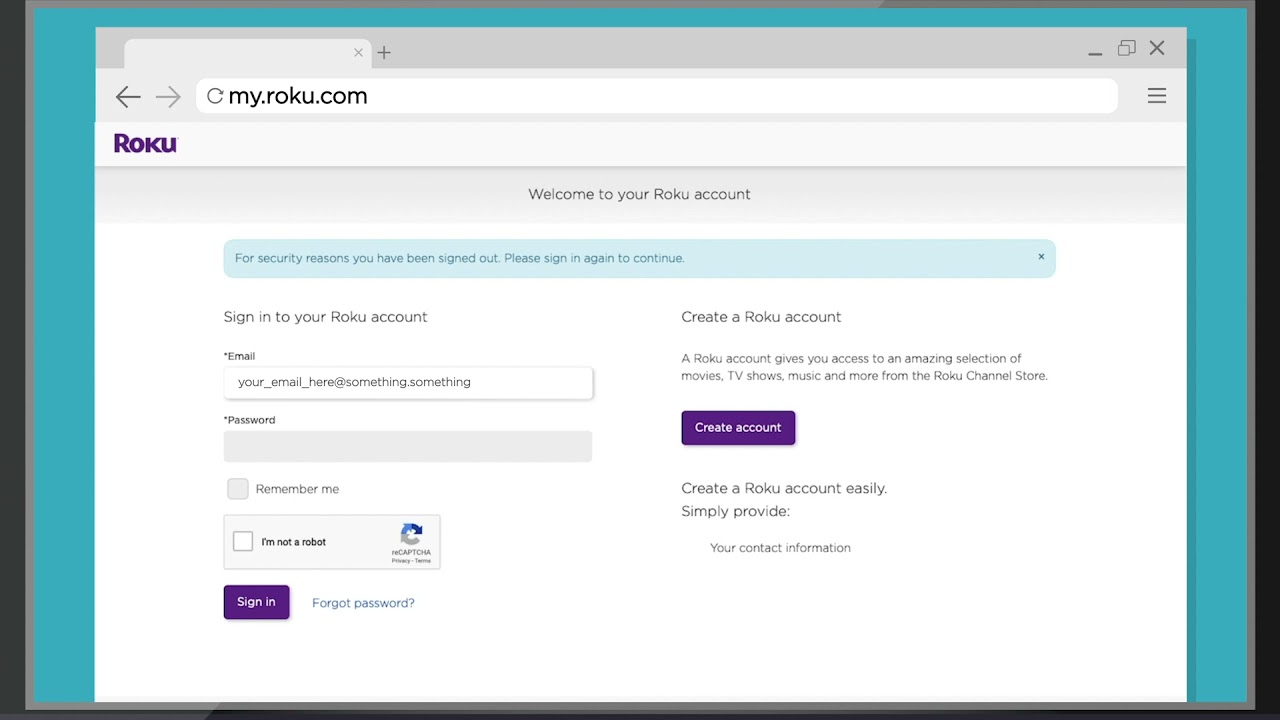Click the Create a Roku account easily text
Screen dimensions: 1280x720
[x=784, y=488]
